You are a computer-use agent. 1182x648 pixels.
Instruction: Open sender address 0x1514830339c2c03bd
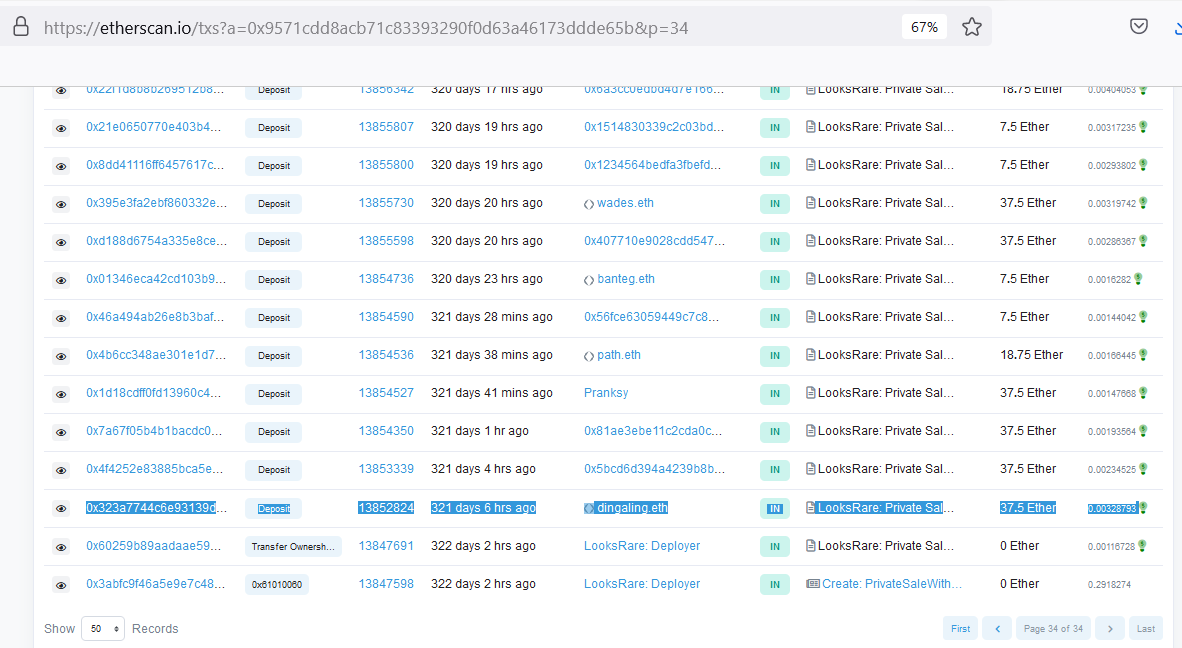(x=654, y=127)
